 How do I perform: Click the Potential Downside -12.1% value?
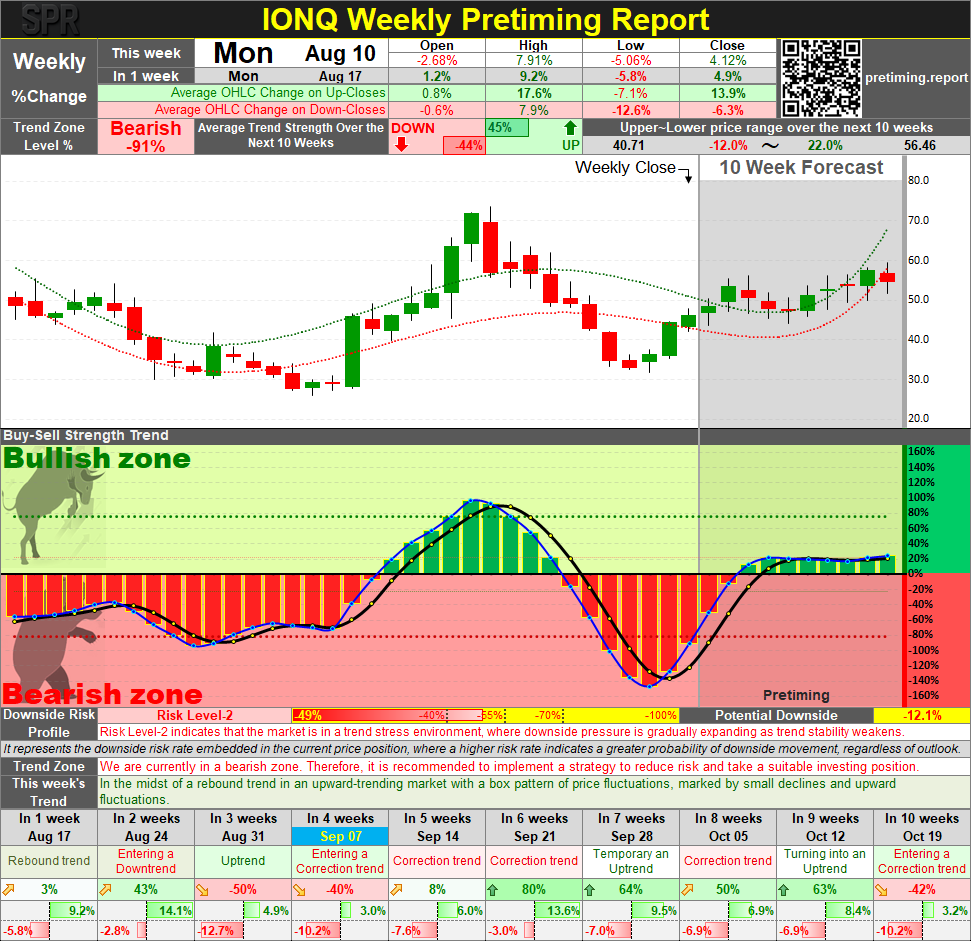point(922,715)
